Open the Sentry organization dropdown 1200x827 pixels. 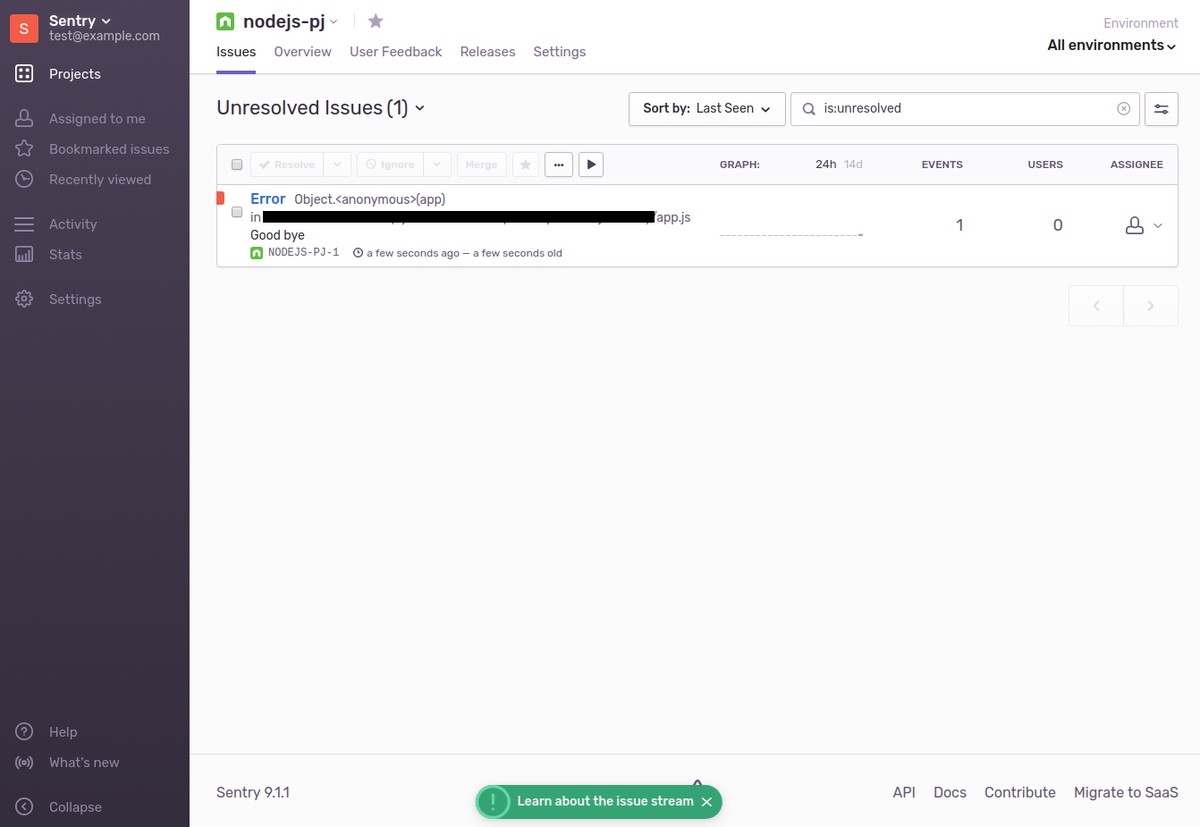pos(80,21)
